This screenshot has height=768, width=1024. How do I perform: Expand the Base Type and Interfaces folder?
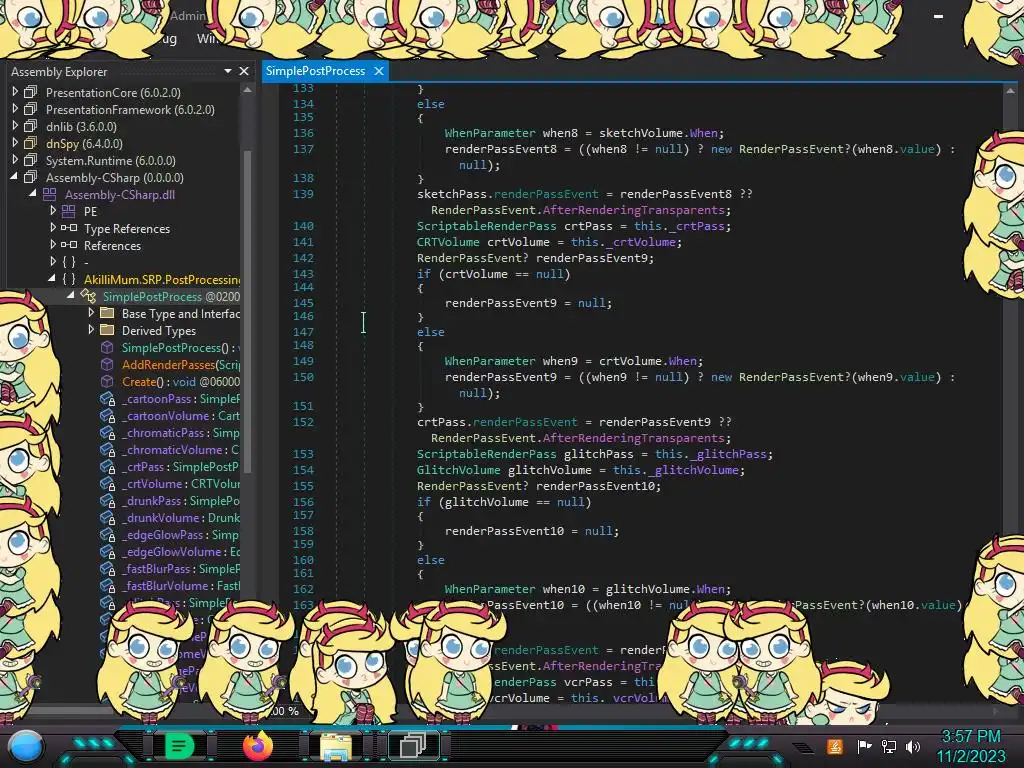point(91,313)
